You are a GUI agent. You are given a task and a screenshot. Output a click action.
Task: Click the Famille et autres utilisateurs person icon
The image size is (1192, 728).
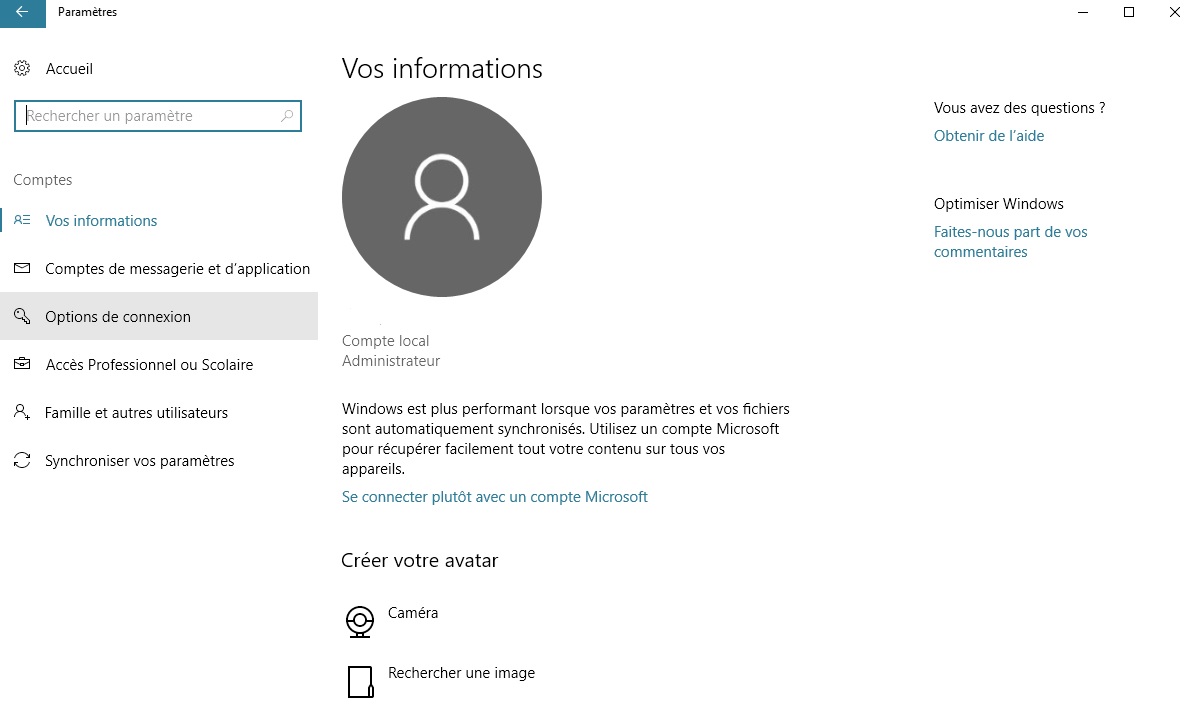[22, 413]
